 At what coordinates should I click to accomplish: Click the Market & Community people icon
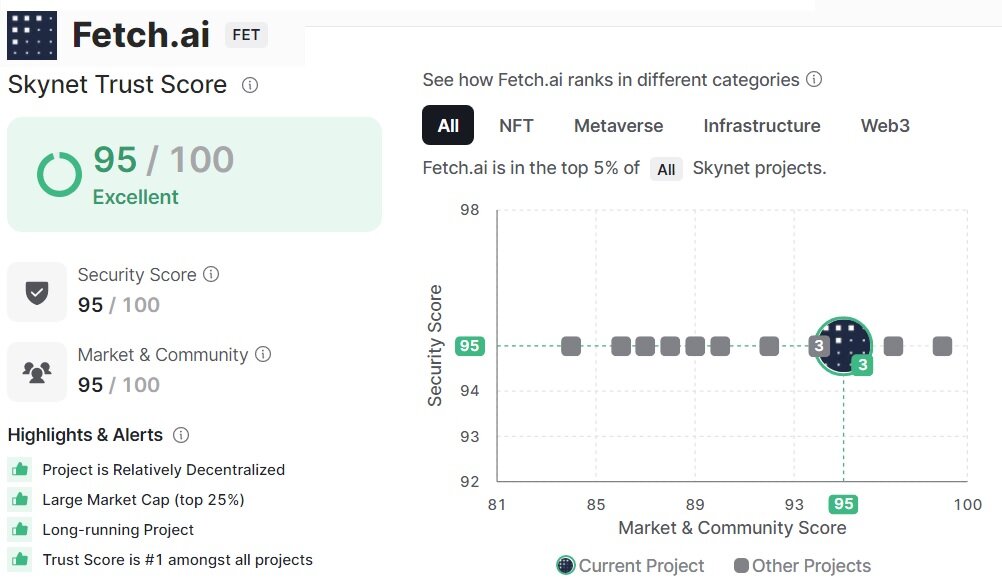[37, 372]
